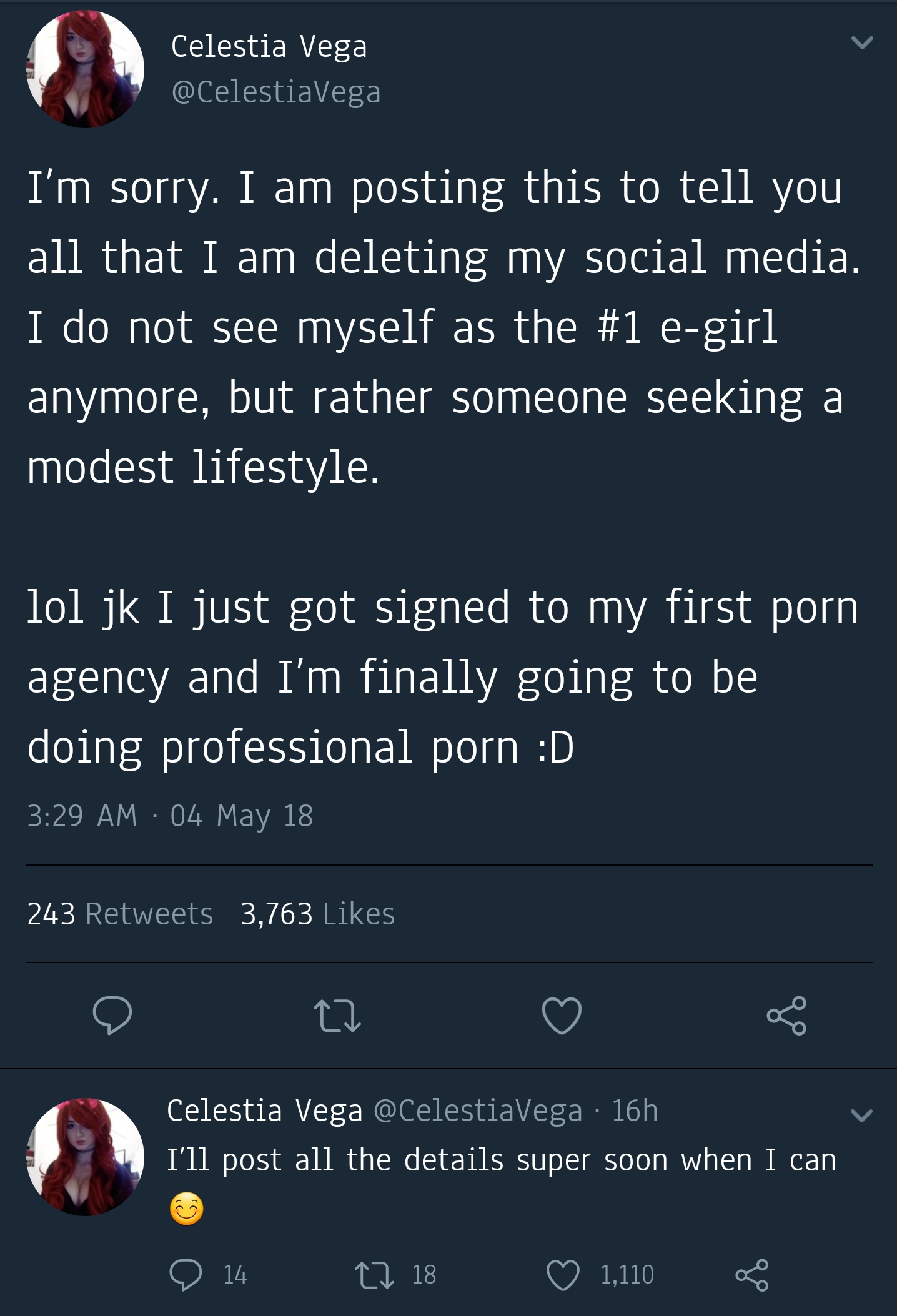Open the @CelestiaVega handle at top
Screen dimensions: 897x1316
pyautogui.click(x=275, y=92)
